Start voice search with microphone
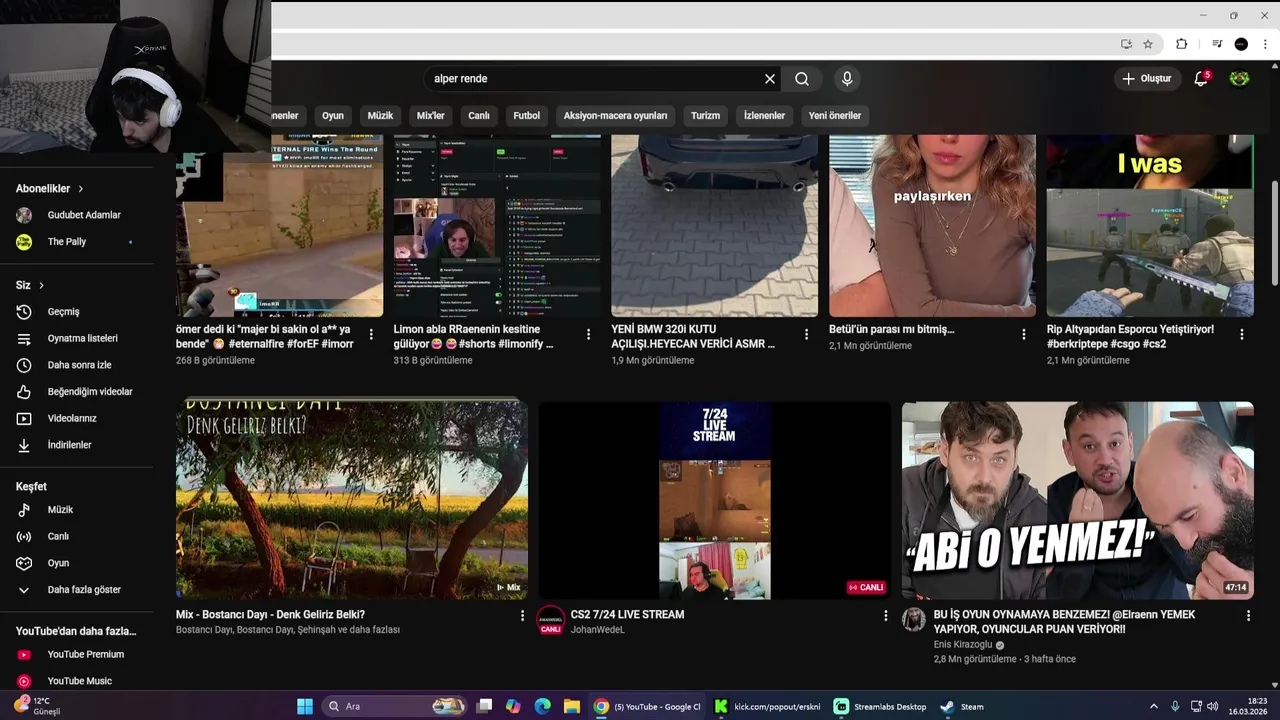 coord(847,79)
